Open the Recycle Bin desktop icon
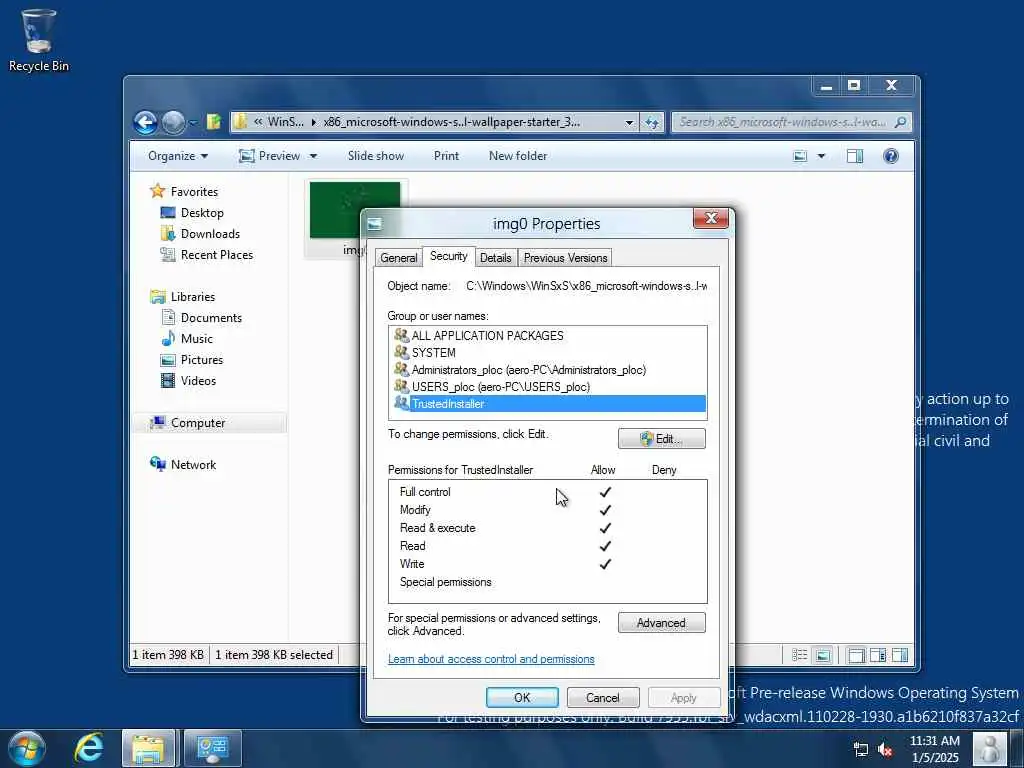 [38, 40]
